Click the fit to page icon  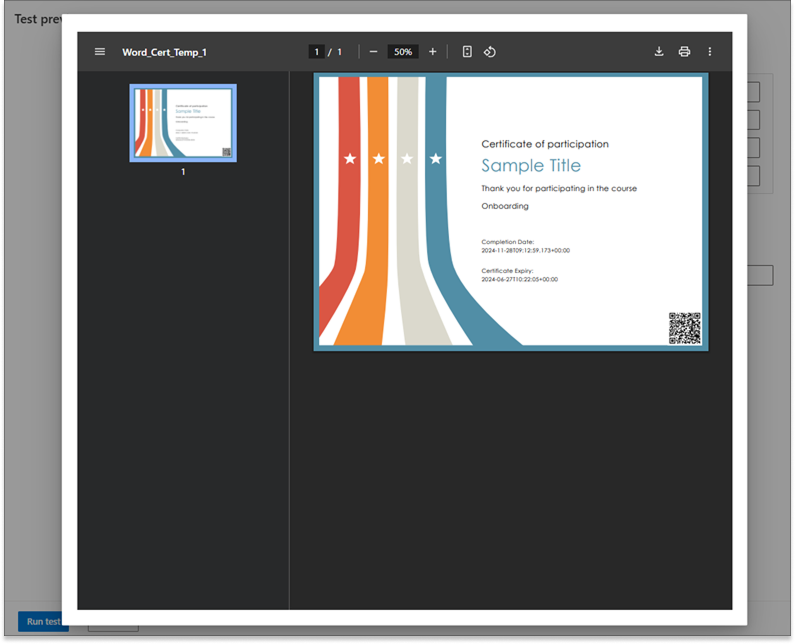pyautogui.click(x=467, y=52)
